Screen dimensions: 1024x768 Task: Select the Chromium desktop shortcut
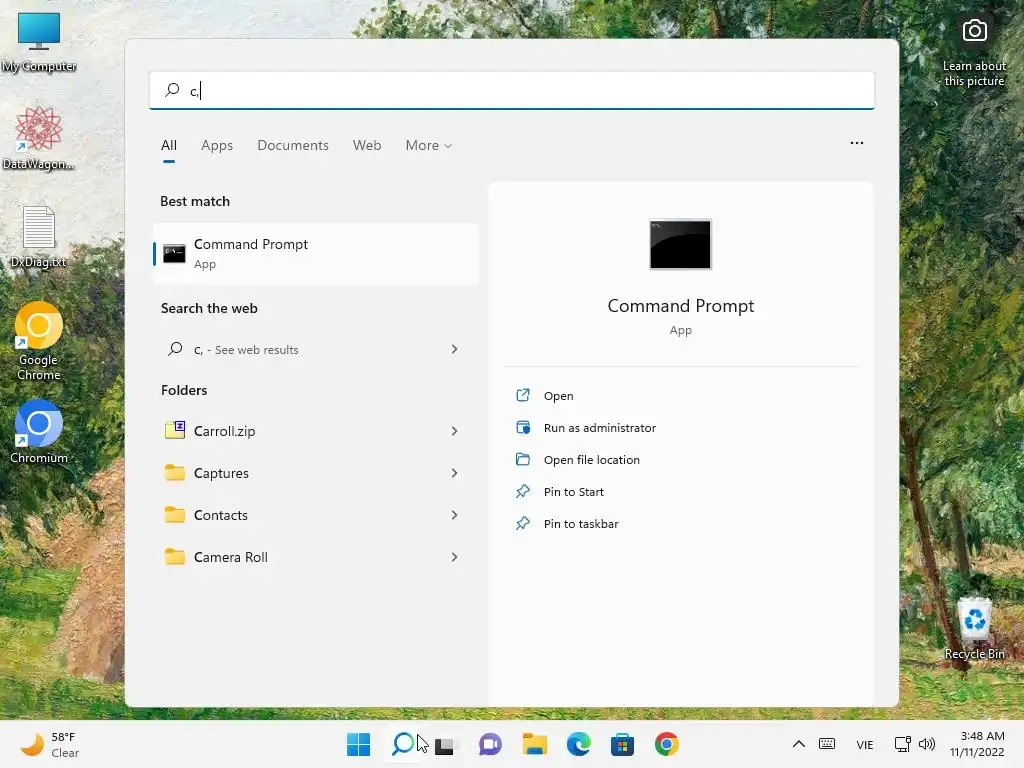39,432
